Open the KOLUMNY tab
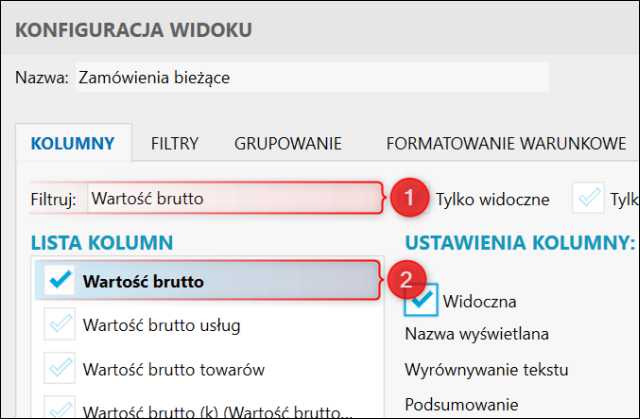 tap(73, 143)
